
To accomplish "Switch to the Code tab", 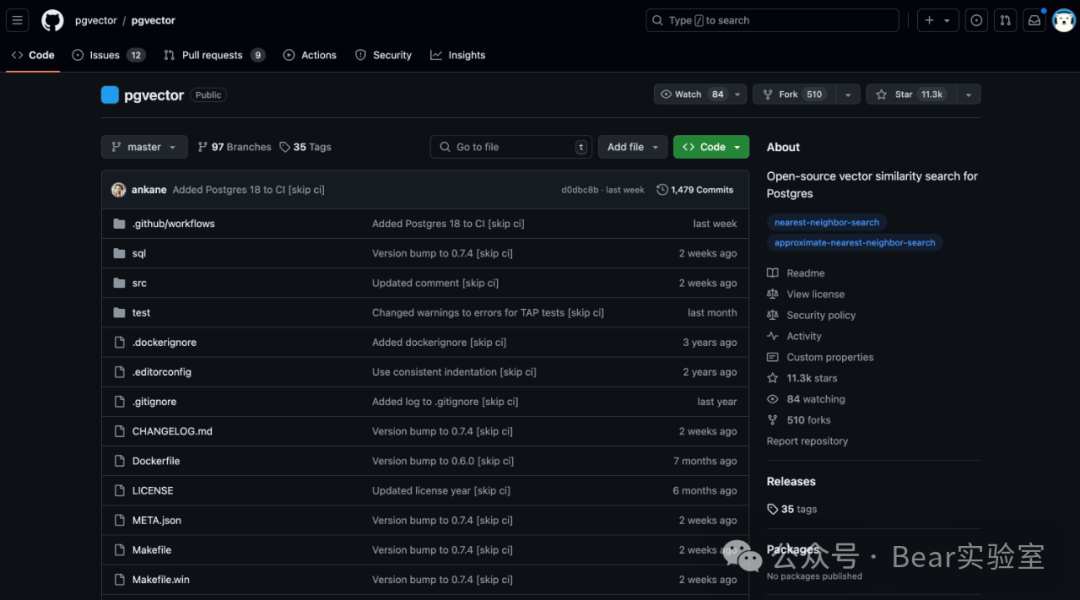I will [33, 55].
